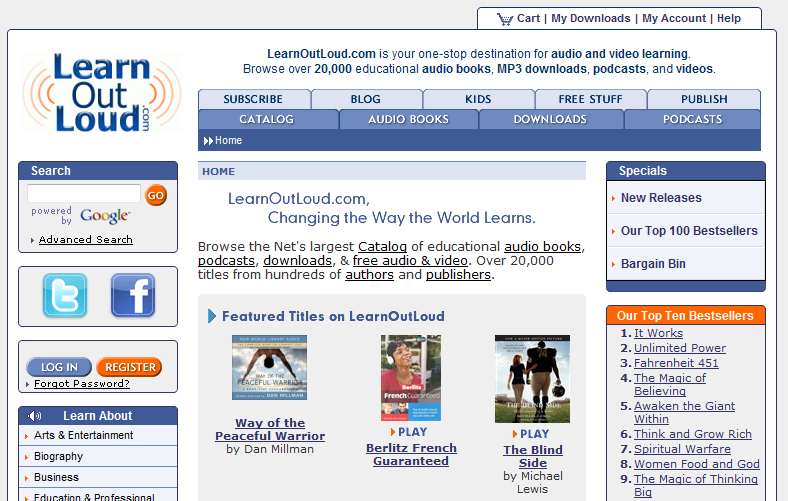Click Forgot Password link
This screenshot has width=788, height=501.
tap(82, 384)
